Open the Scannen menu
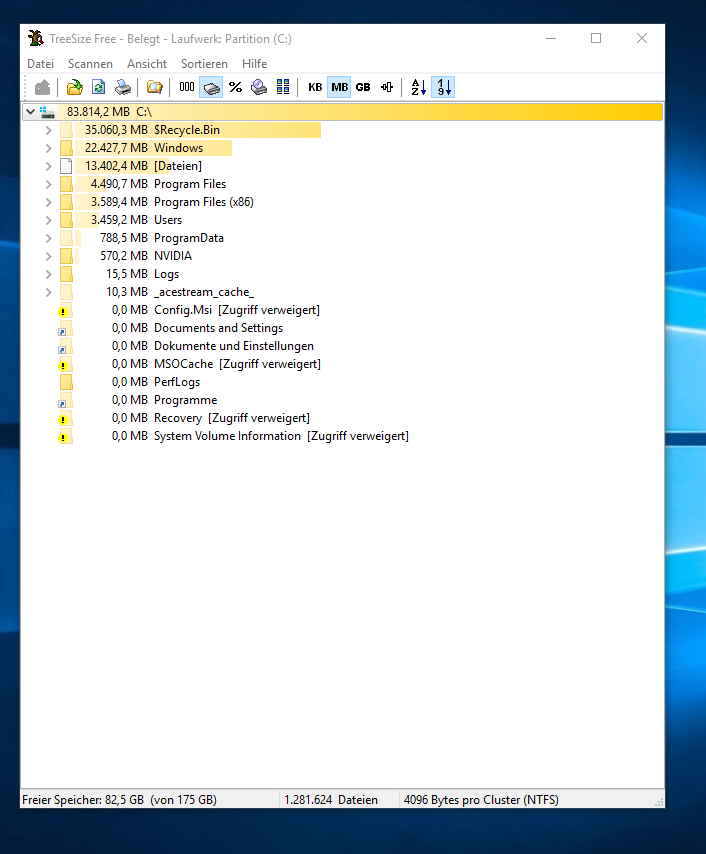Screen dimensions: 706x854 (x=90, y=64)
